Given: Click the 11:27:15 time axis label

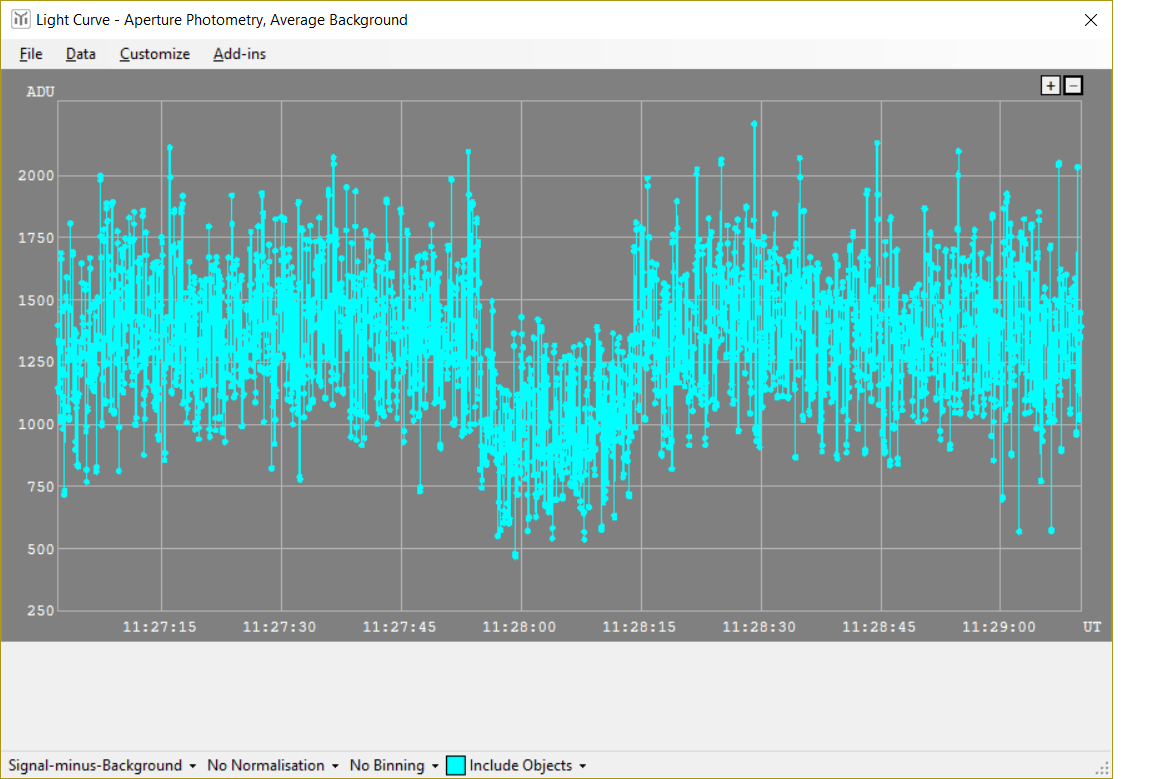Looking at the screenshot, I should pos(159,627).
